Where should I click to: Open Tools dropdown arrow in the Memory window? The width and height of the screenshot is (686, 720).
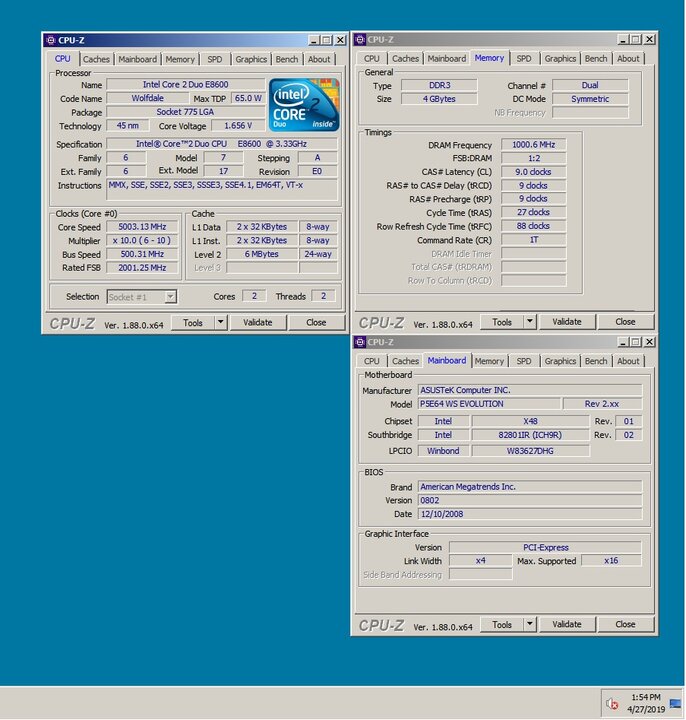530,322
